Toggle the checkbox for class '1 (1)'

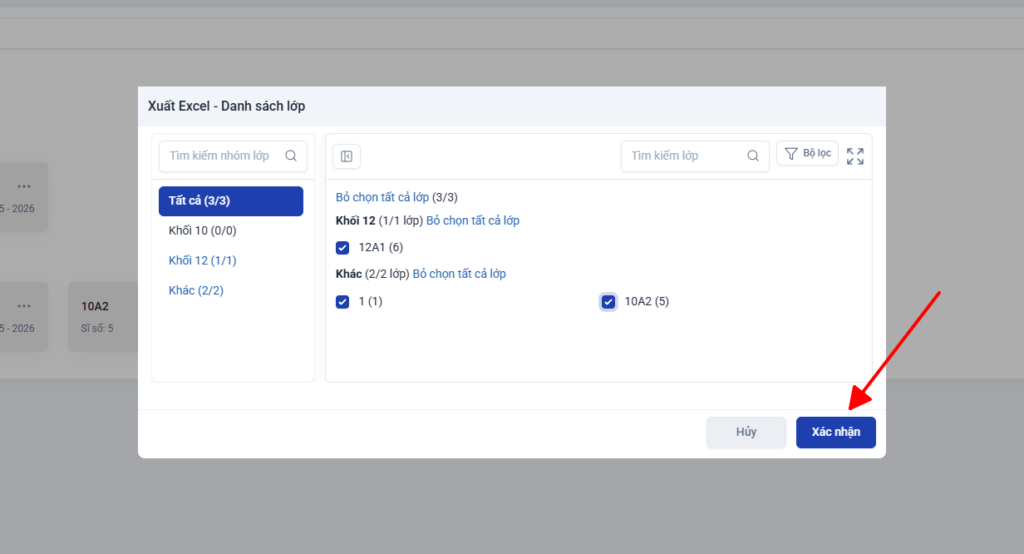(343, 301)
